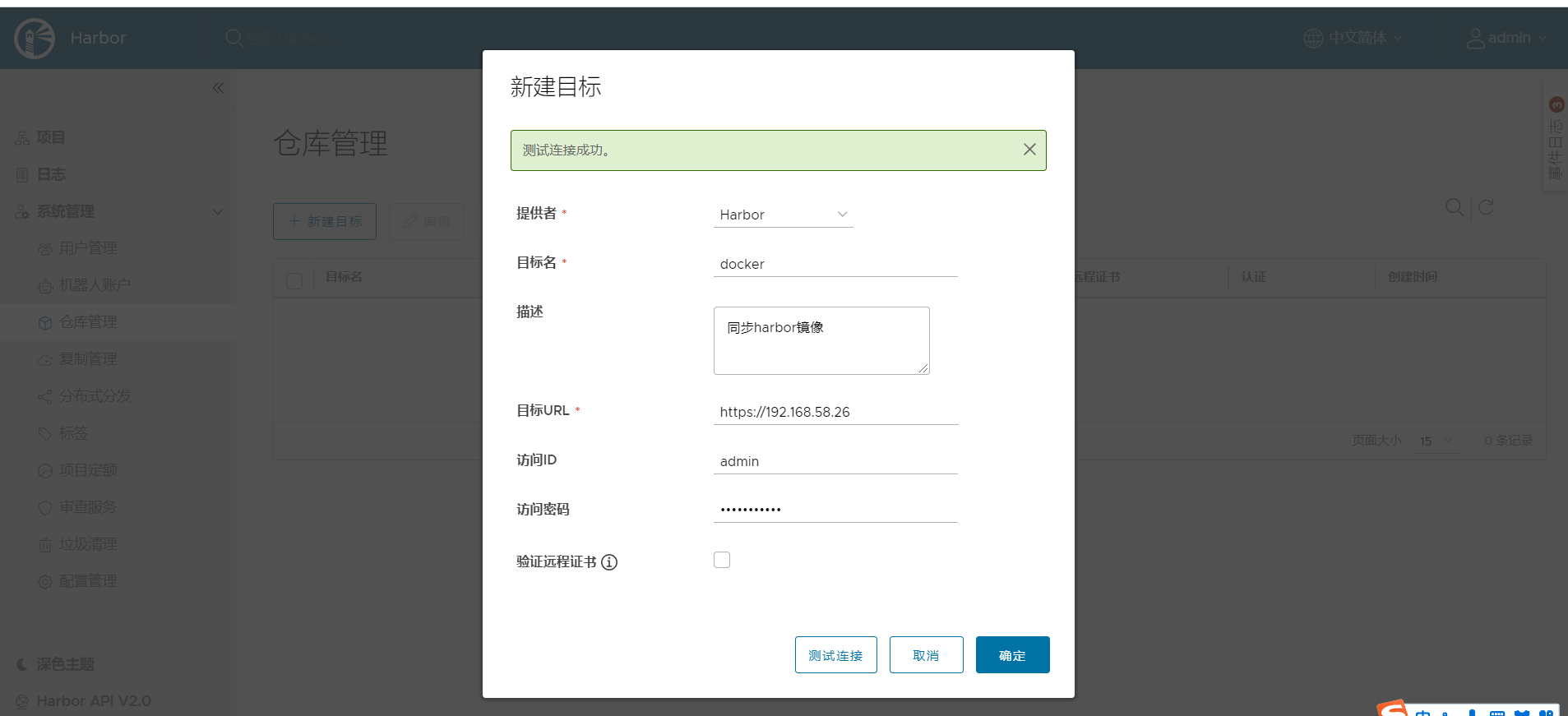Click the 新建目标 button behind the dialog
Image resolution: width=1568 pixels, height=716 pixels.
[325, 221]
